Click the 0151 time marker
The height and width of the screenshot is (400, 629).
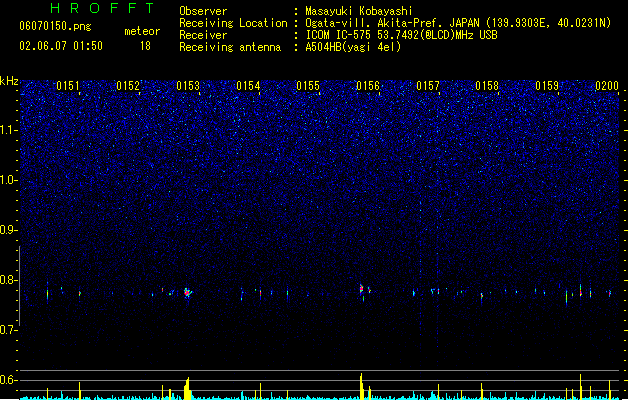(x=68, y=86)
